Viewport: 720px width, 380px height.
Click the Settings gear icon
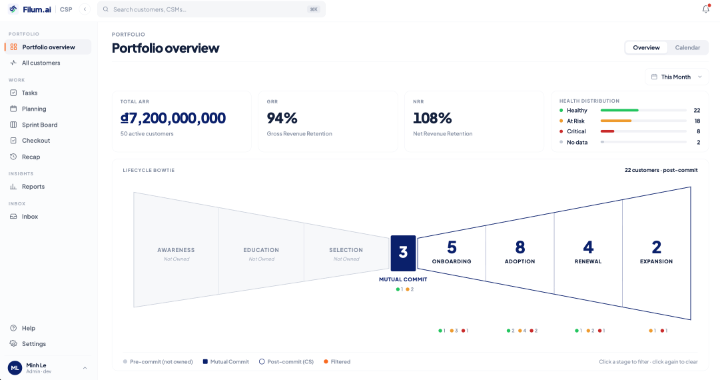(x=13, y=344)
